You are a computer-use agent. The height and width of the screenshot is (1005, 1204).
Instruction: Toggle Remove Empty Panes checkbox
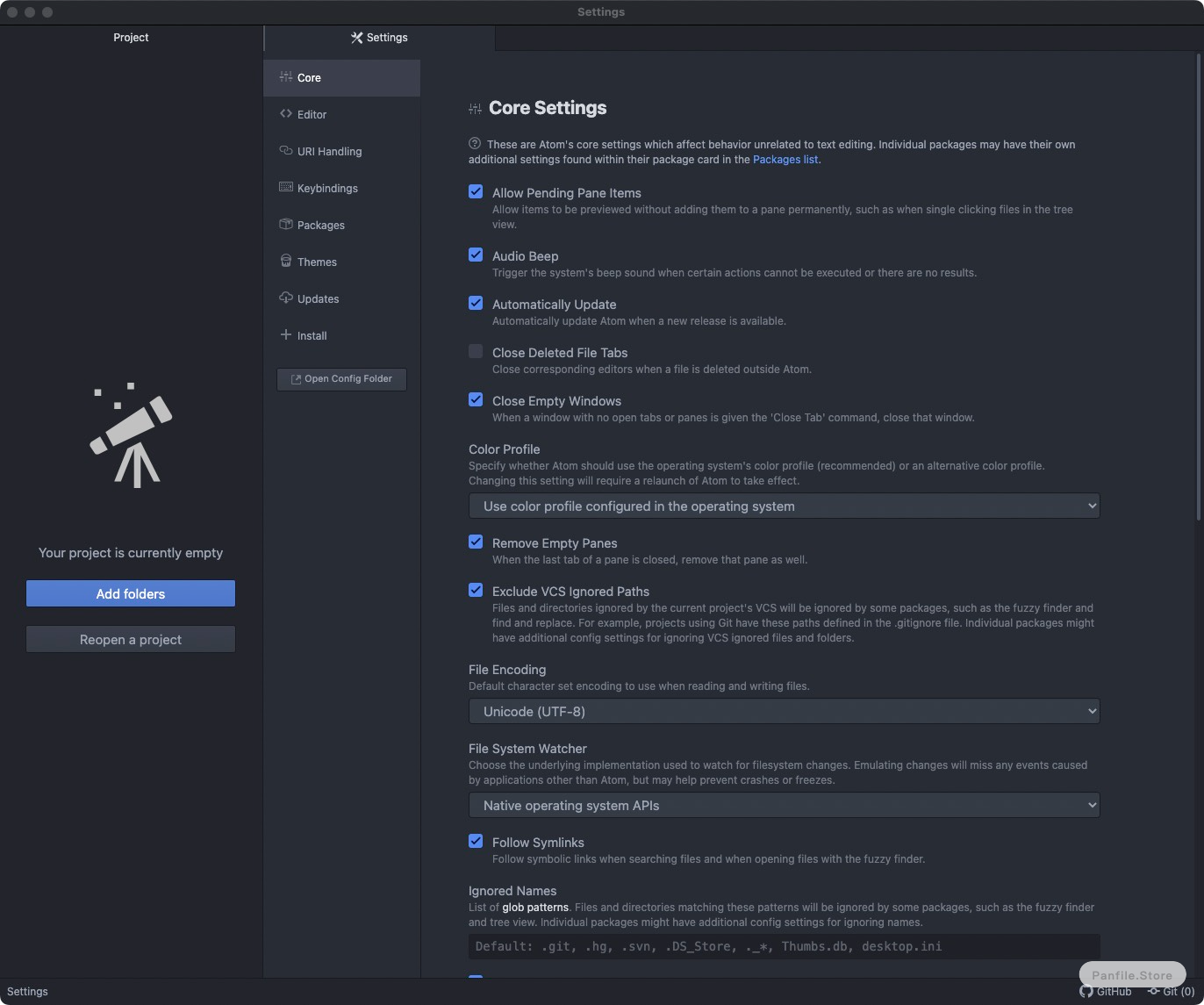click(x=476, y=542)
